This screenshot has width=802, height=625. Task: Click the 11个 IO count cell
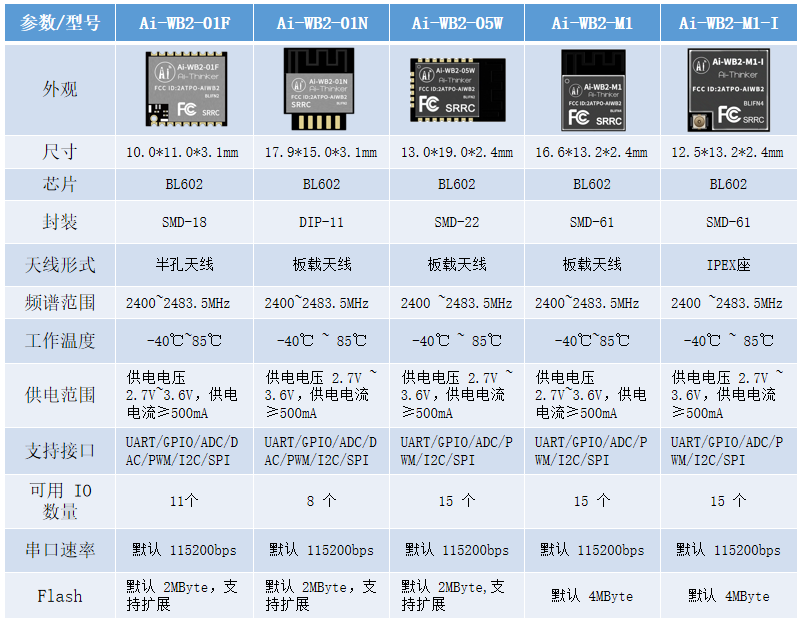(184, 501)
